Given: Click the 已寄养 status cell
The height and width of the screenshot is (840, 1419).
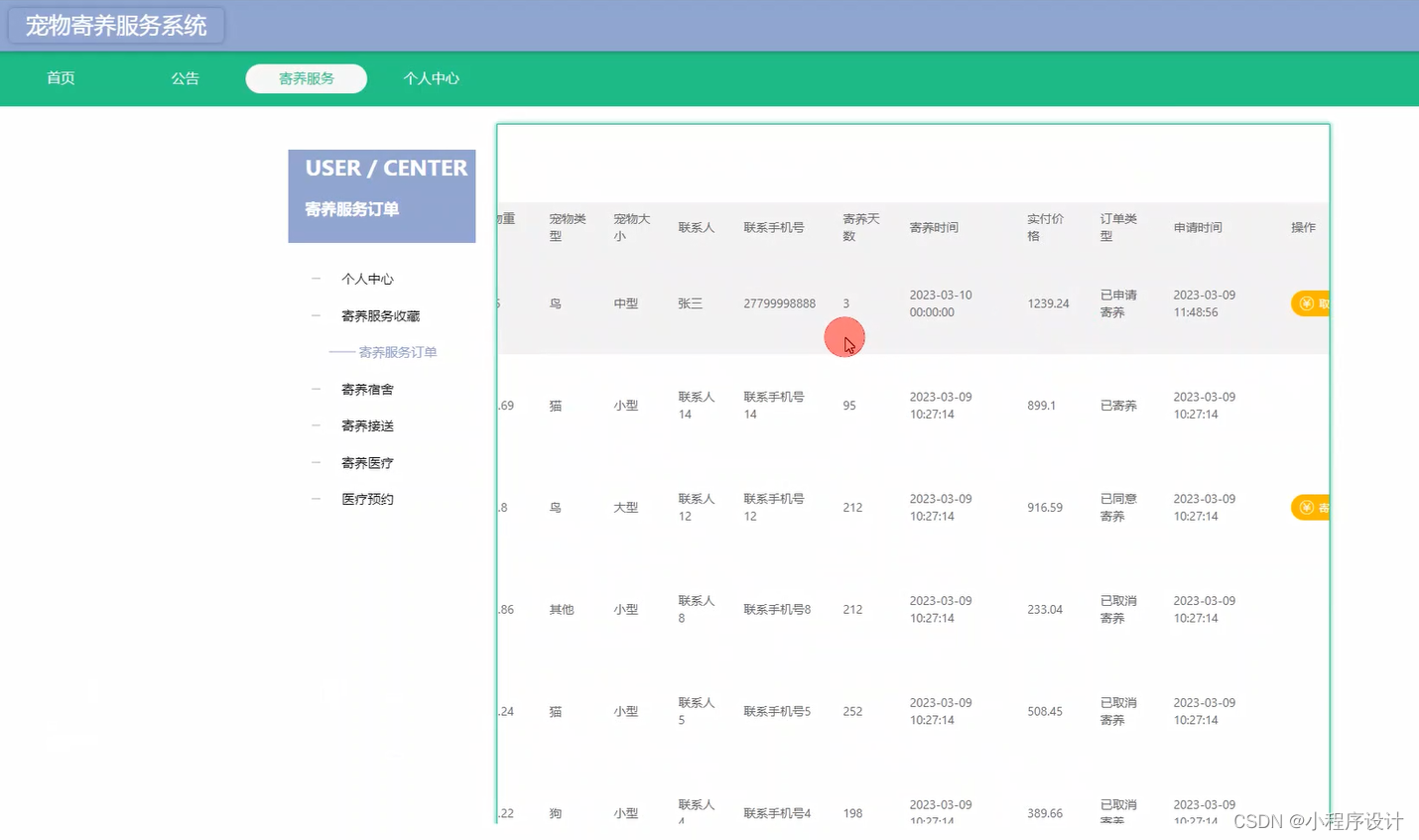Looking at the screenshot, I should 1118,406.
